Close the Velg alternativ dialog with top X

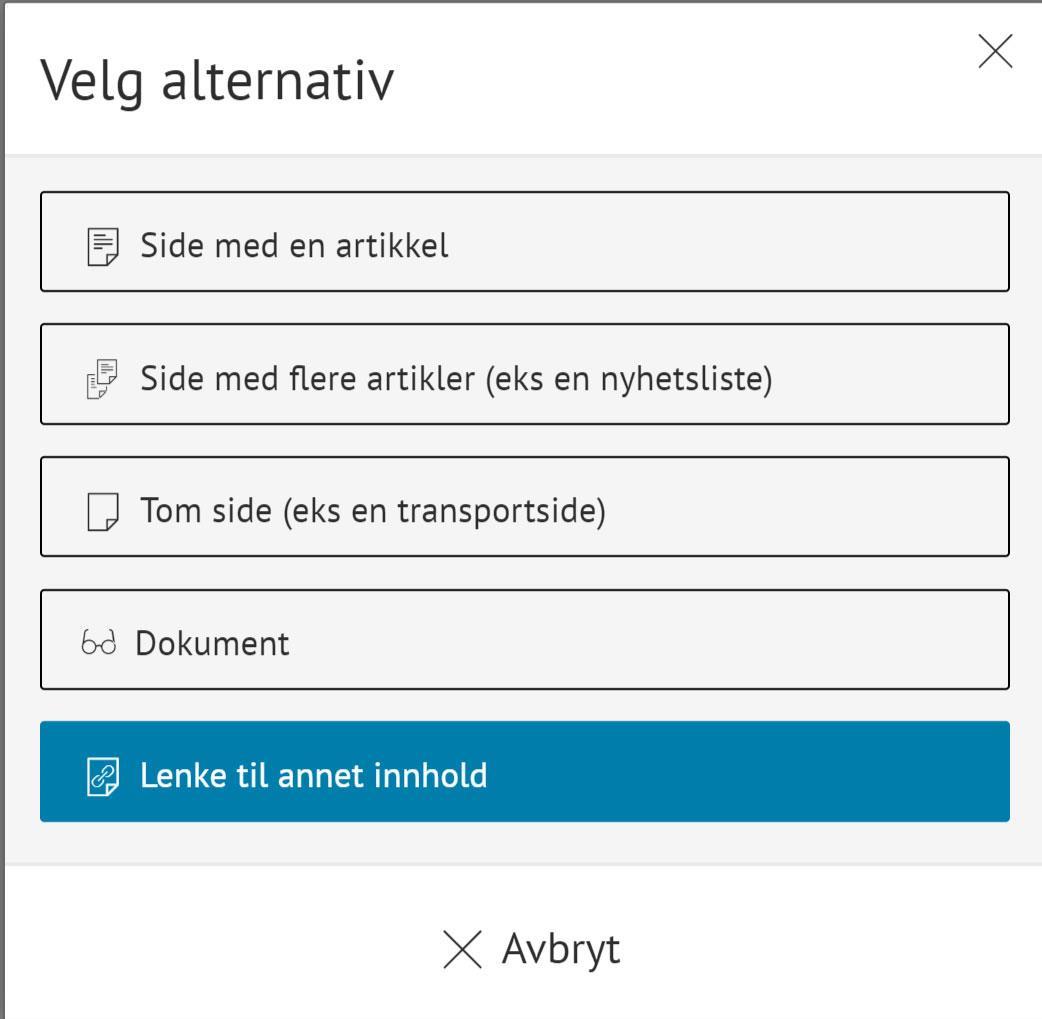[x=995, y=51]
